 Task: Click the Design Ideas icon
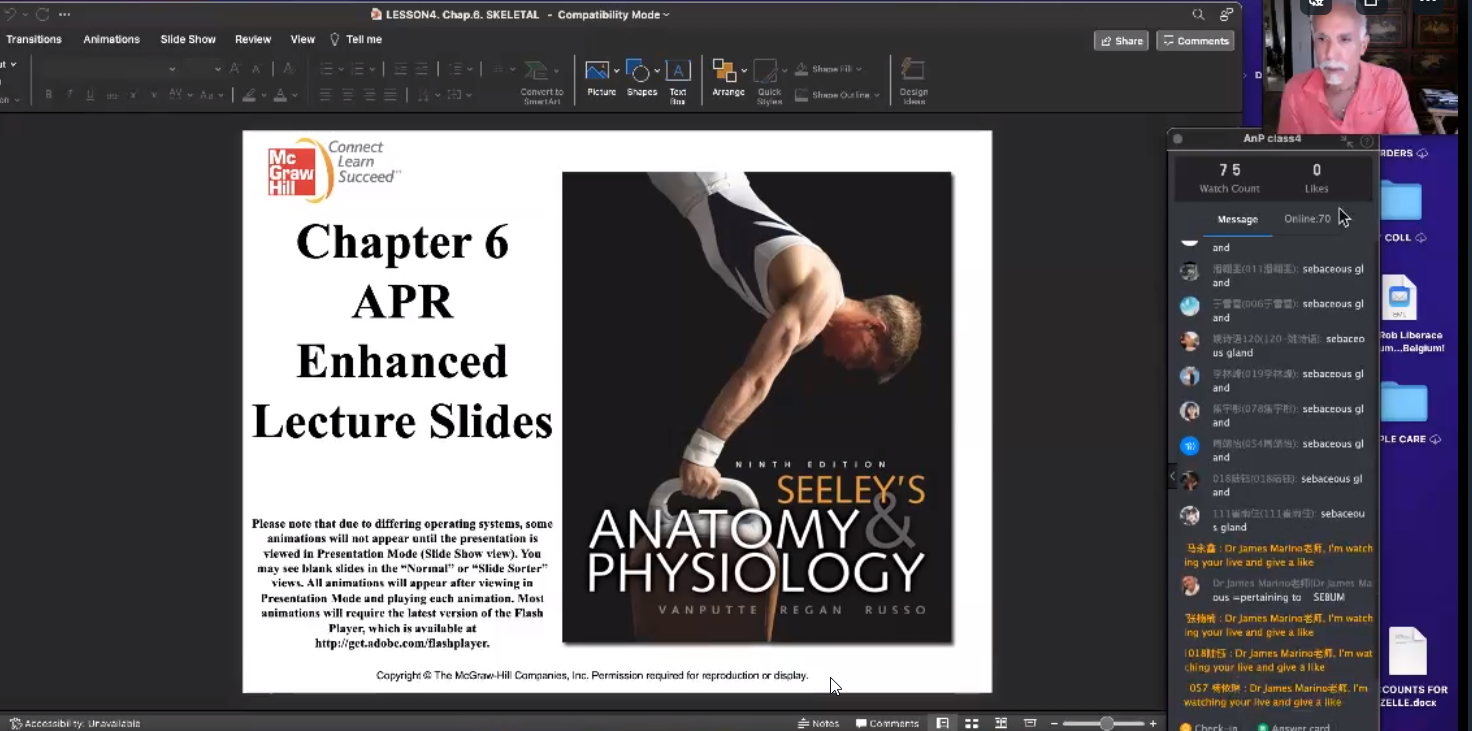coord(913,73)
